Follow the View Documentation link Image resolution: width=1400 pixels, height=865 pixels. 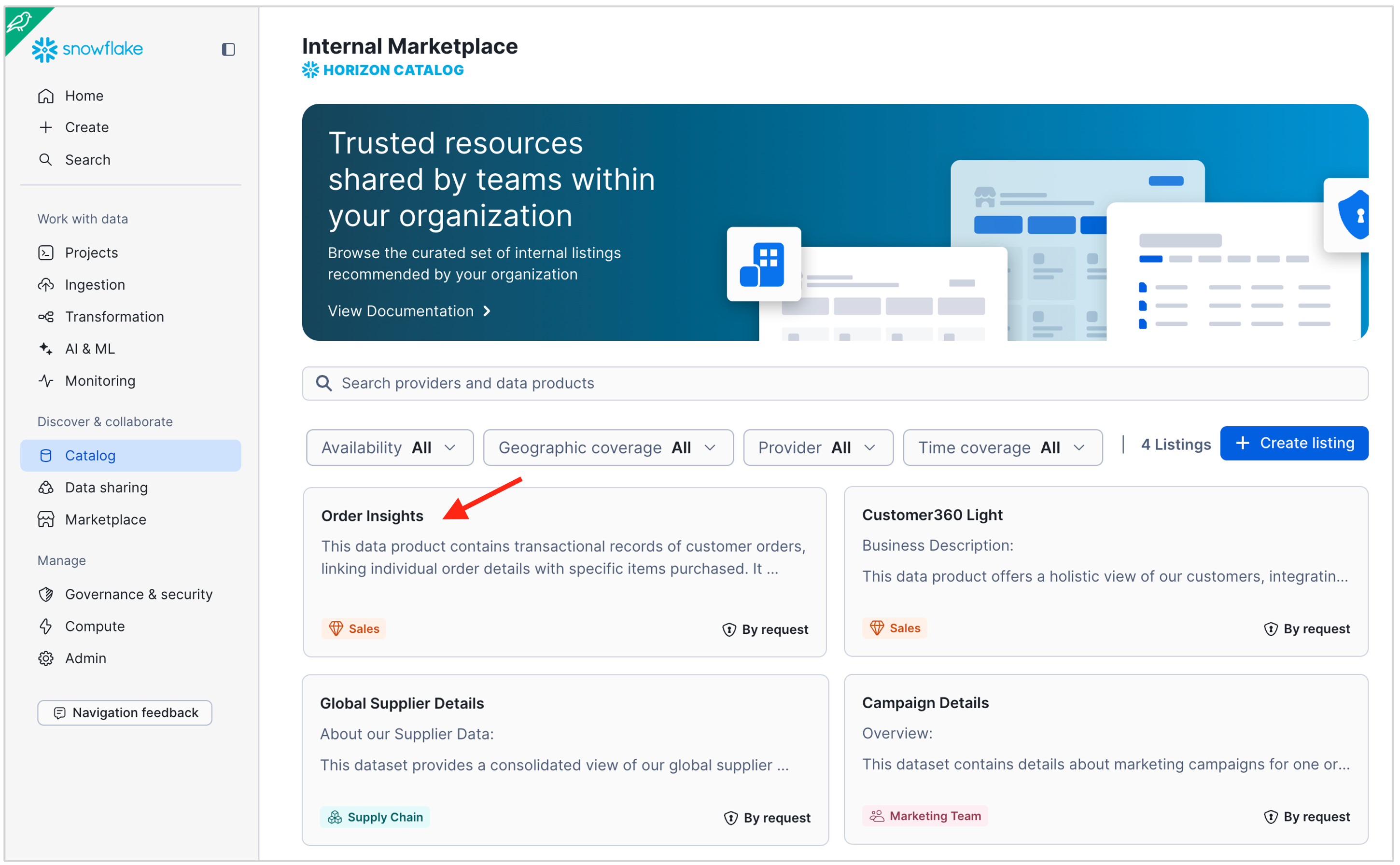tap(408, 311)
